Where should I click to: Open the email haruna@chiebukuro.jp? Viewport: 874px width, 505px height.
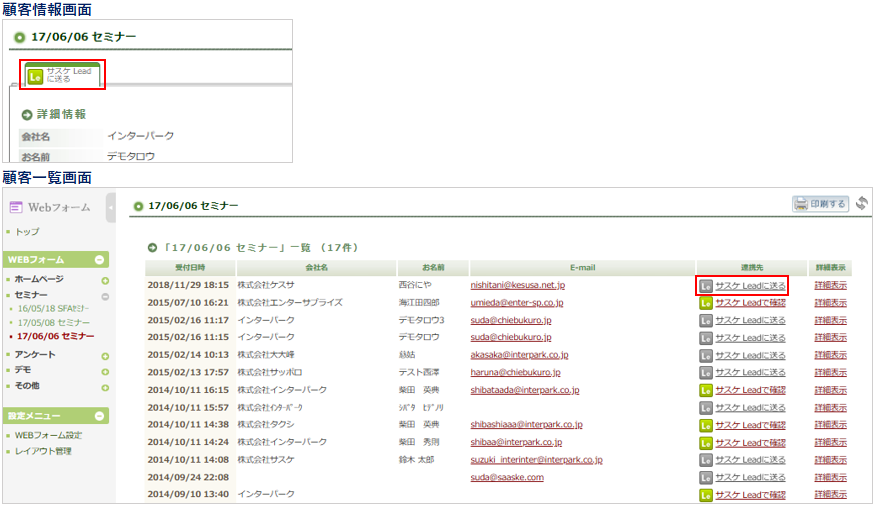pos(516,372)
